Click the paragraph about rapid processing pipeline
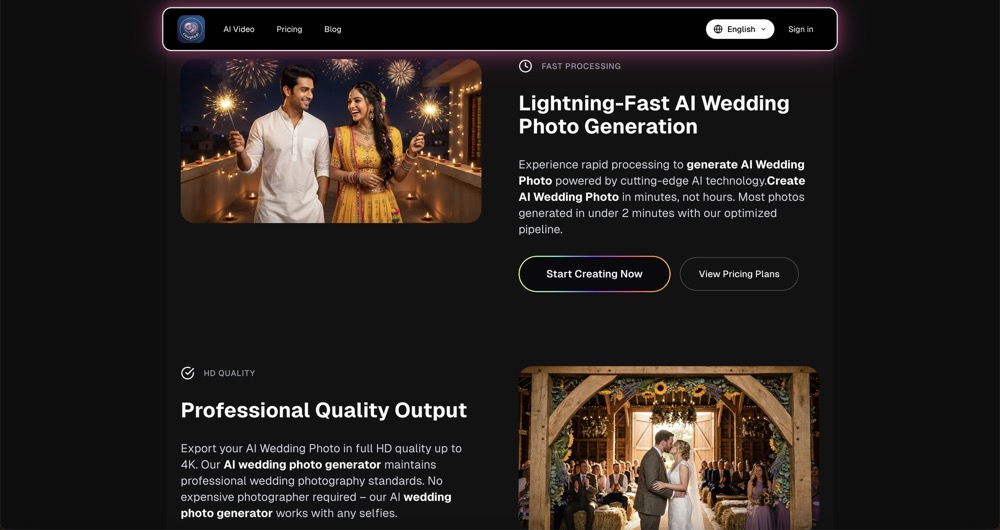Image resolution: width=1000 pixels, height=530 pixels. coord(661,197)
